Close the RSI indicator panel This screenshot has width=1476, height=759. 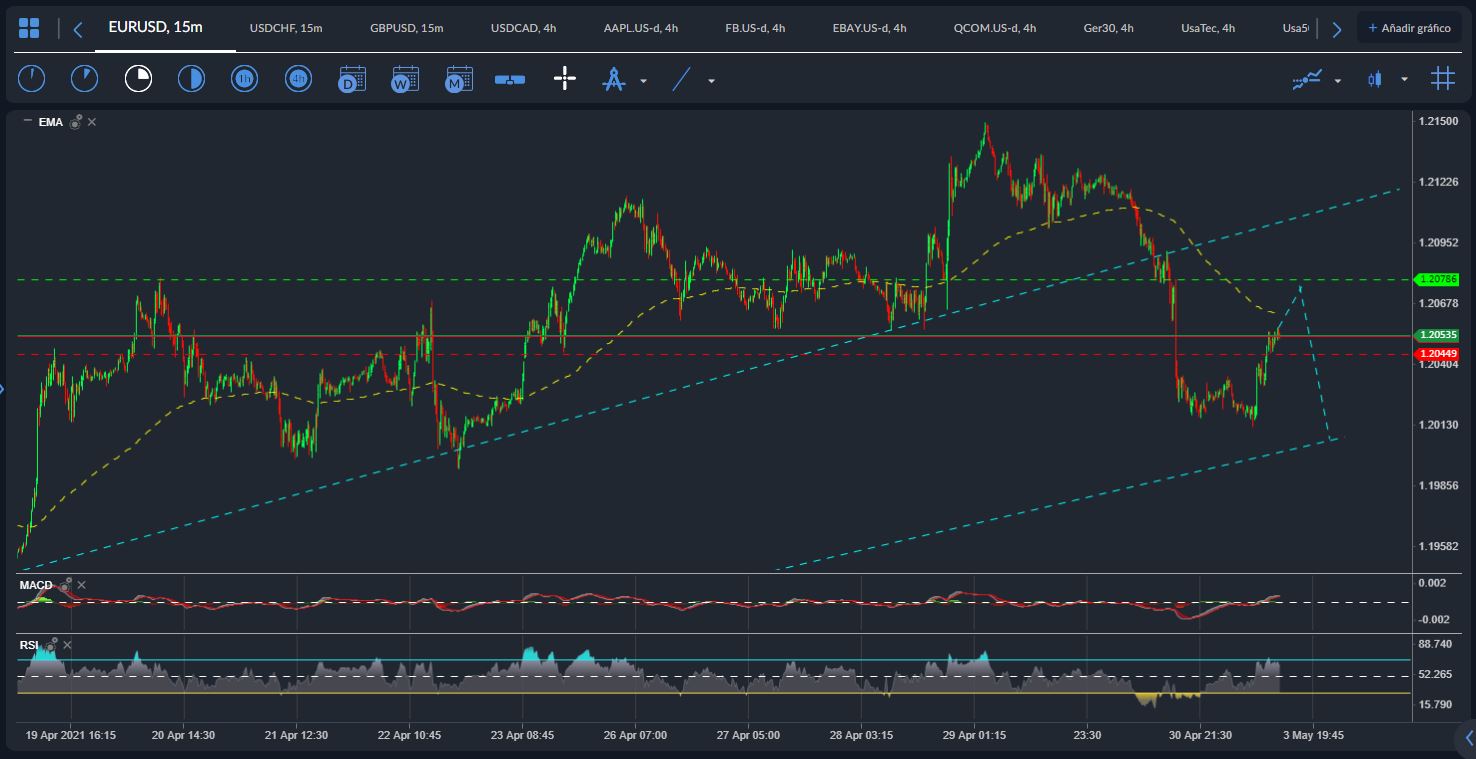click(67, 645)
